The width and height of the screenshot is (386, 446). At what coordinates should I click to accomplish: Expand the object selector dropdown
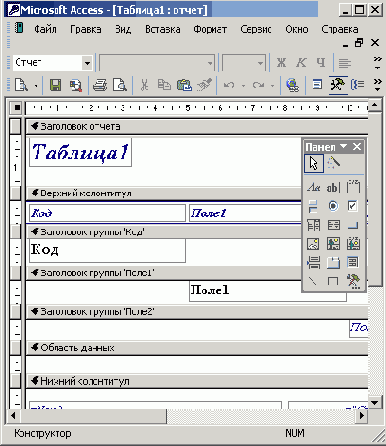point(87,63)
